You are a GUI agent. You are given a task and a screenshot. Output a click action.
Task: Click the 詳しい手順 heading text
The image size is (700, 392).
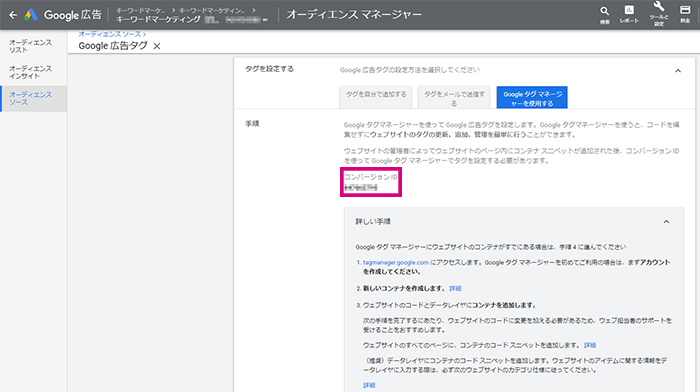click(373, 221)
